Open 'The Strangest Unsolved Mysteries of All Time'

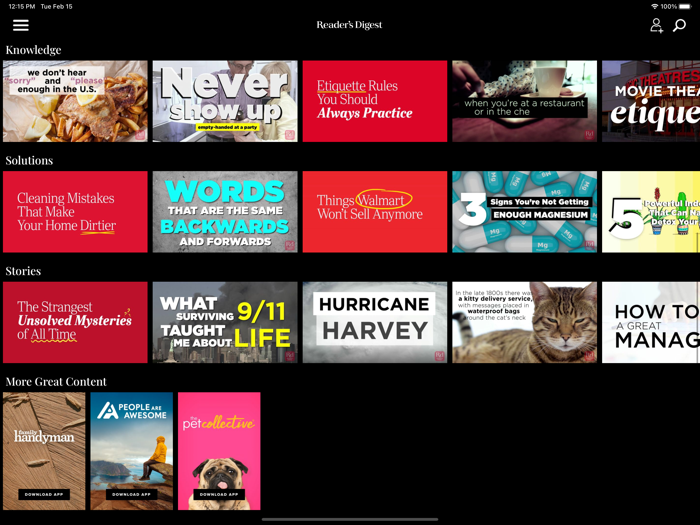tap(75, 322)
